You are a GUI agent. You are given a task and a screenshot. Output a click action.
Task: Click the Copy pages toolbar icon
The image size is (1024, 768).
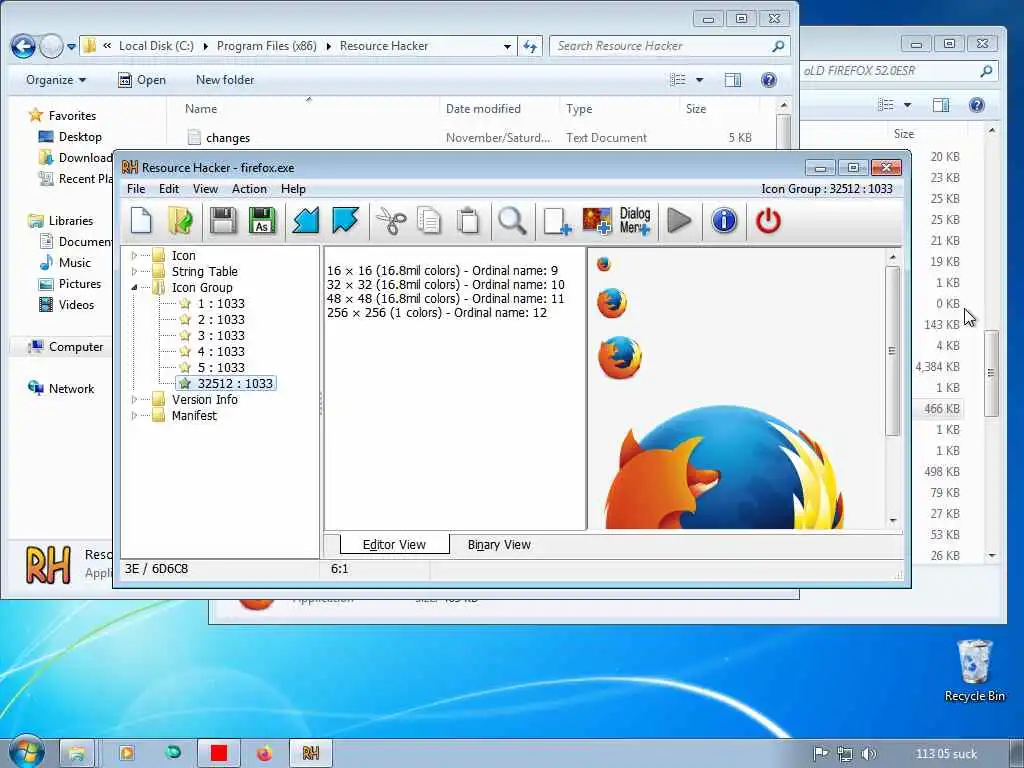pos(429,221)
